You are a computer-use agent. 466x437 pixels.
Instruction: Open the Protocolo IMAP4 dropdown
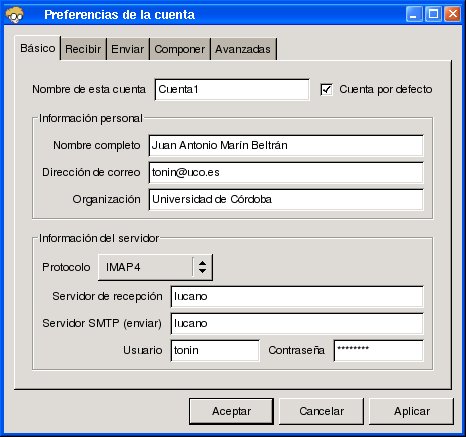point(155,267)
